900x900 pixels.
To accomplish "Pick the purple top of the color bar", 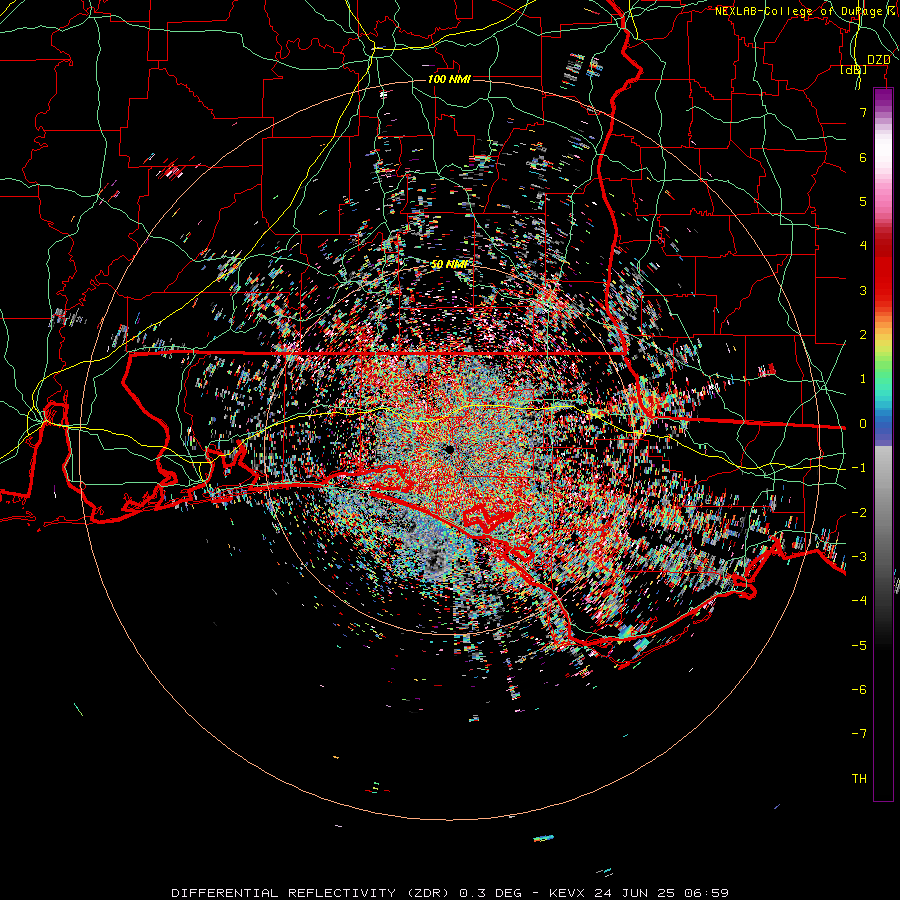I will [883, 98].
